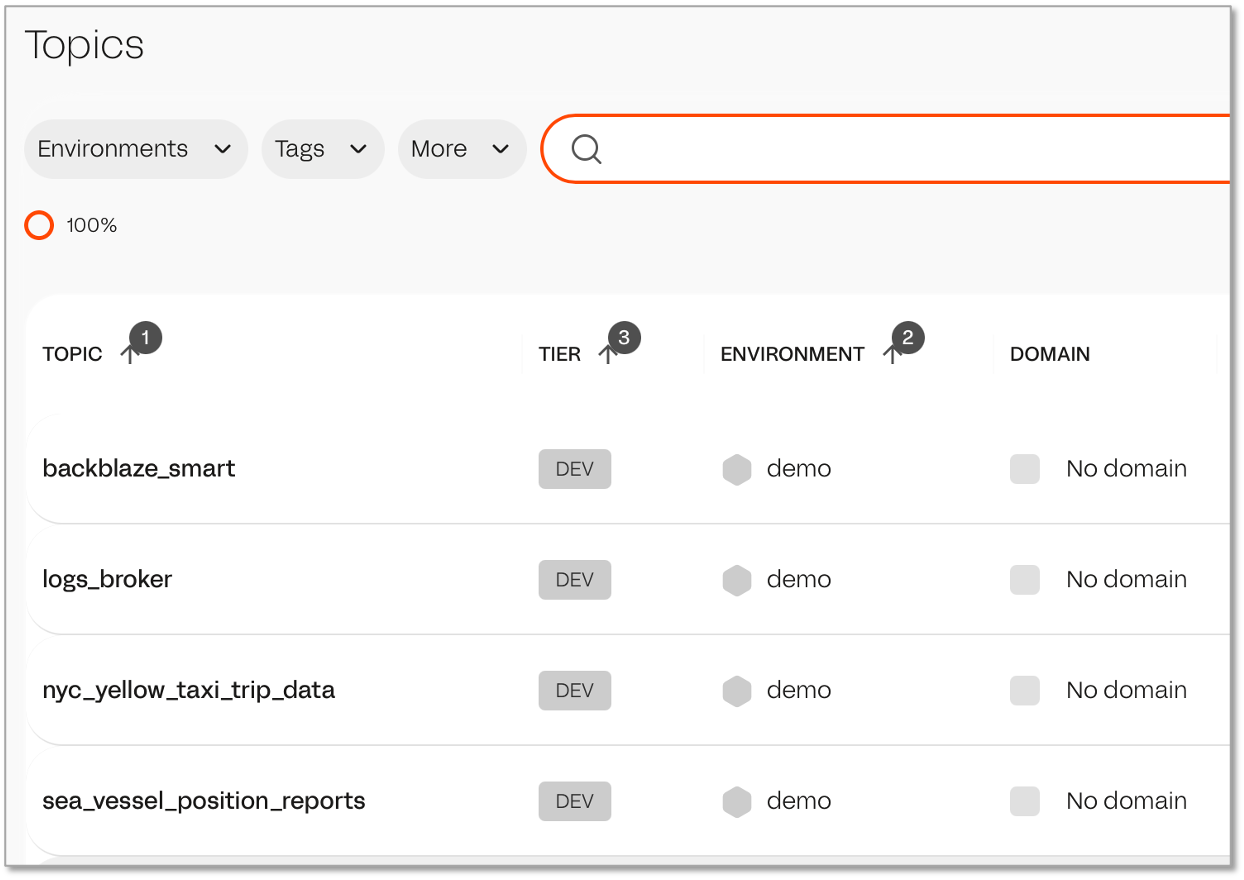Click the orange 100% progress circle
The height and width of the screenshot is (880, 1244).
point(39,226)
